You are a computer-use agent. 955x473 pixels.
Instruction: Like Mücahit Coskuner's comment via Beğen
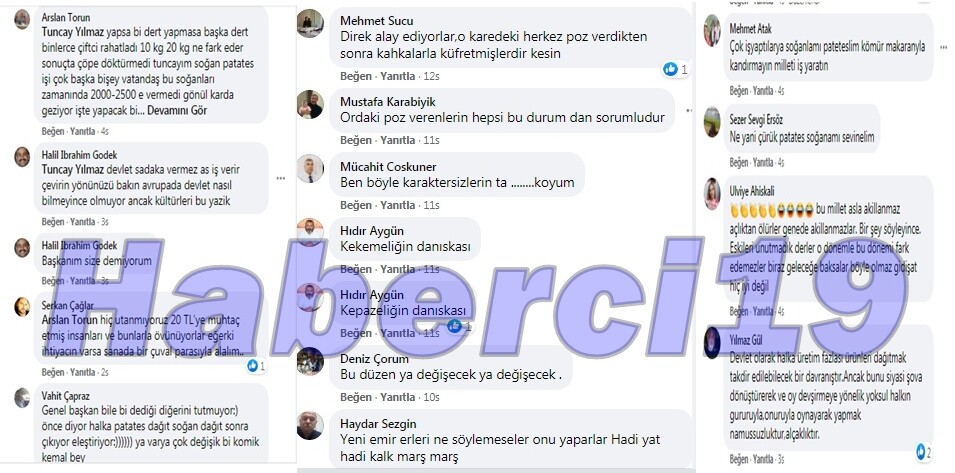click(356, 205)
